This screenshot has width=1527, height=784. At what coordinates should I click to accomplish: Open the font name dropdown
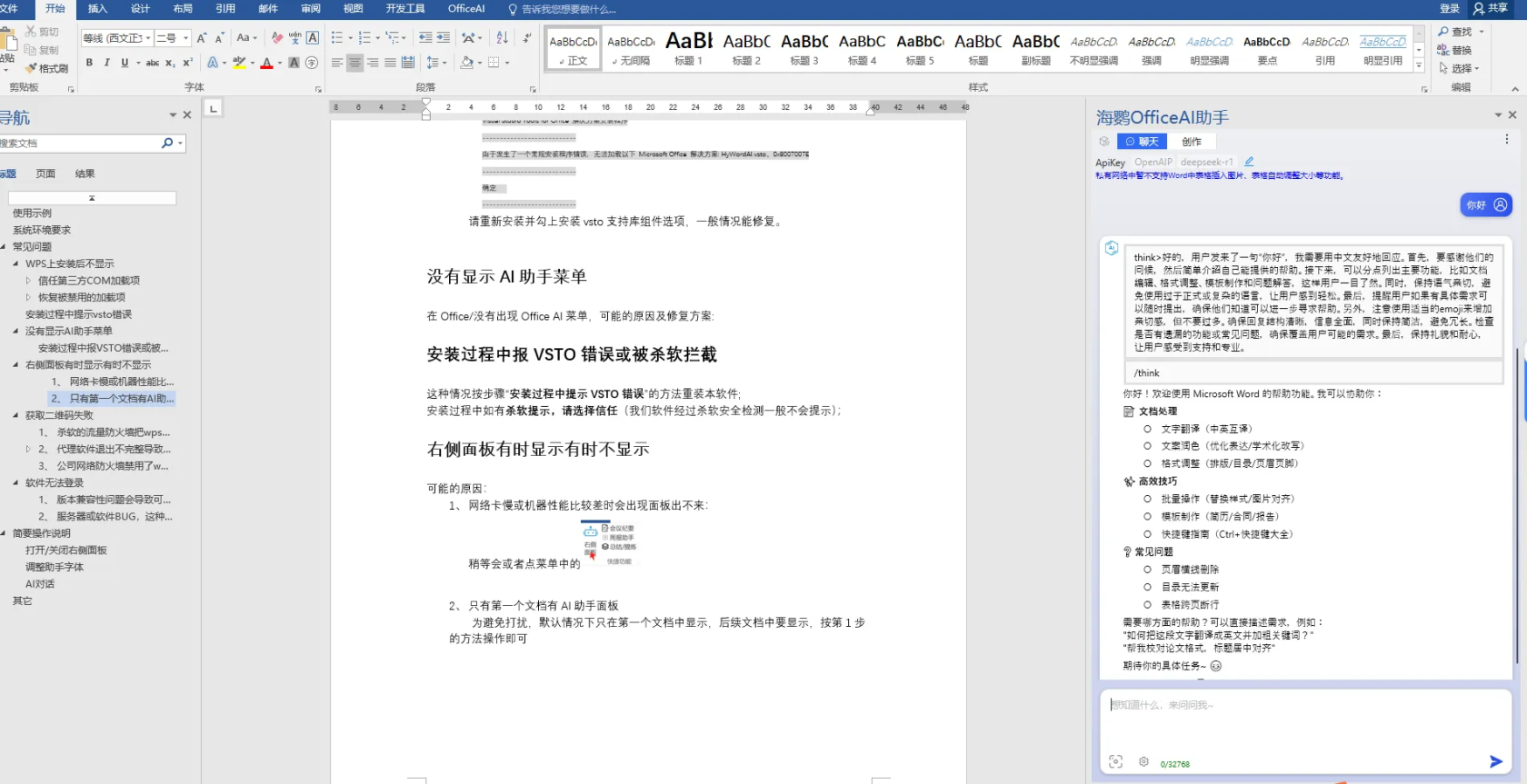(x=148, y=38)
